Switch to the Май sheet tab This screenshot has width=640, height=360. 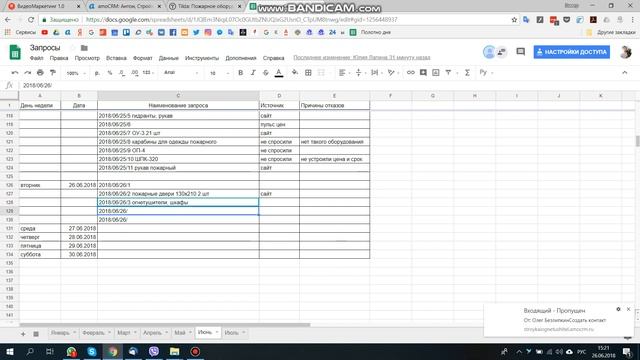tap(182, 333)
